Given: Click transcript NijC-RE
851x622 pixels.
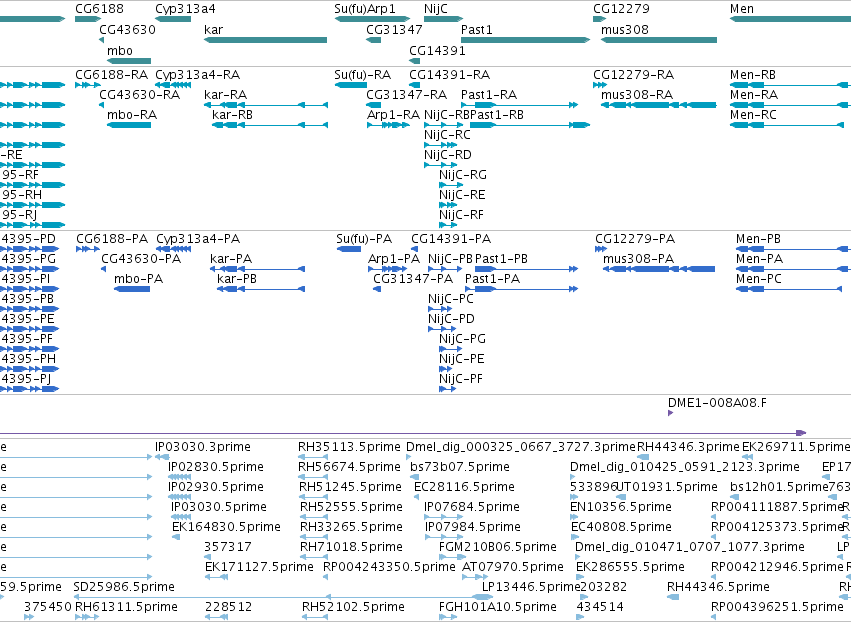Looking at the screenshot, I should click(x=462, y=195).
